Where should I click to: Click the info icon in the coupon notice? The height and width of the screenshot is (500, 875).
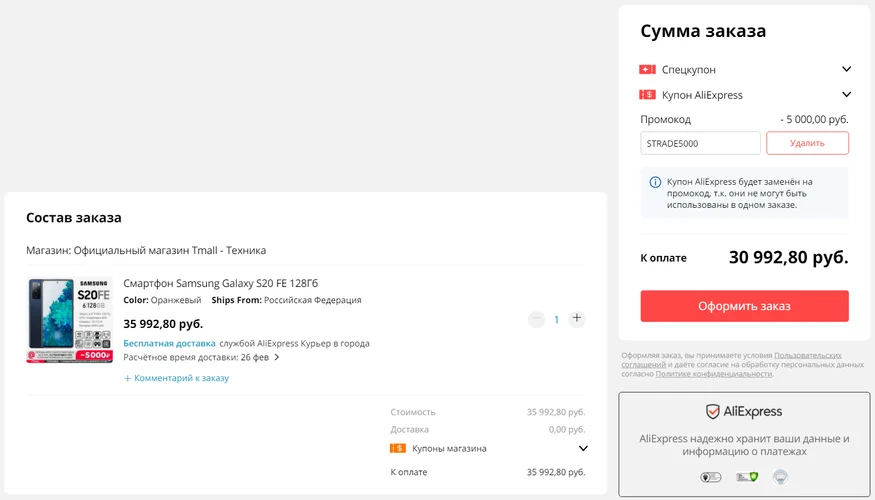coord(655,182)
